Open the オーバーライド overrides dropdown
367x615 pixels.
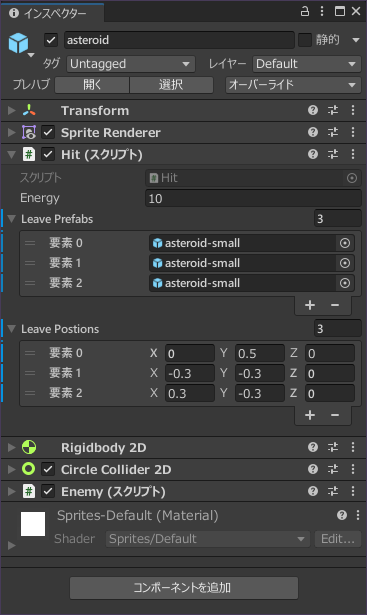pos(293,85)
